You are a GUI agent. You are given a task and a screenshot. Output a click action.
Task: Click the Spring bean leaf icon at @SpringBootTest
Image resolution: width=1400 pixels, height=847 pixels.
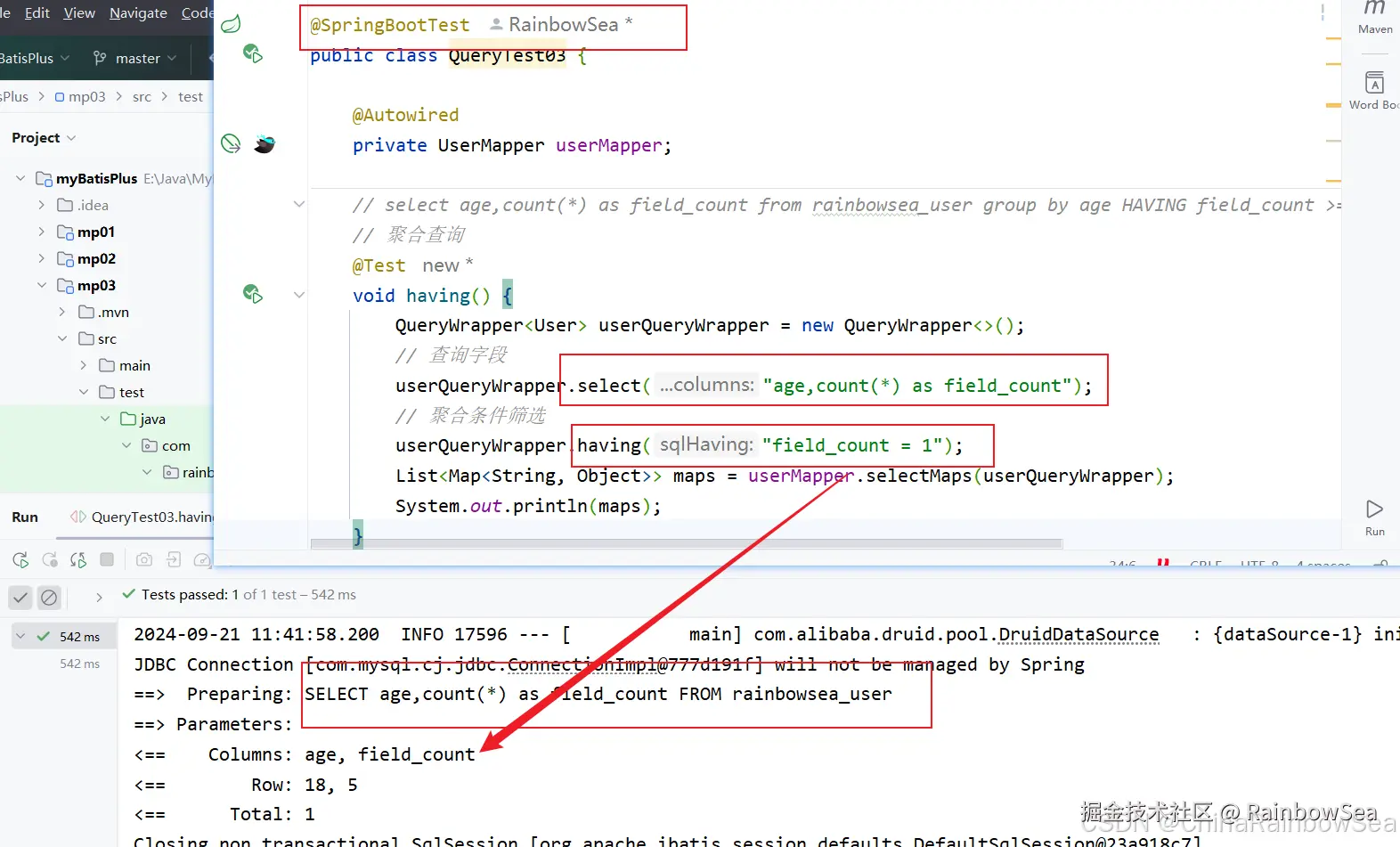tap(231, 24)
